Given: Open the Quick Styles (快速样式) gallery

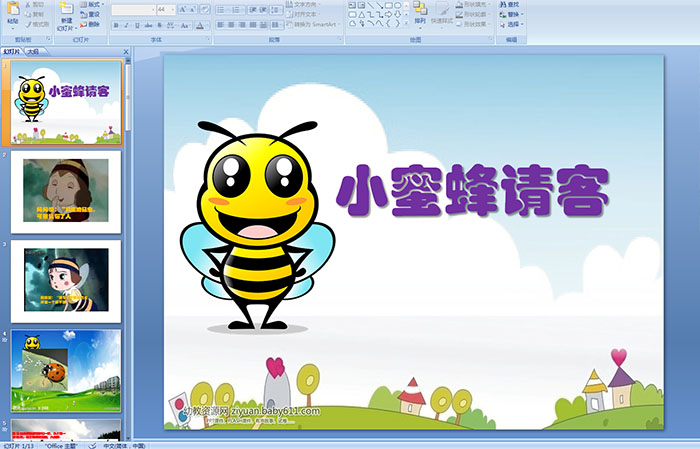Looking at the screenshot, I should click(442, 13).
